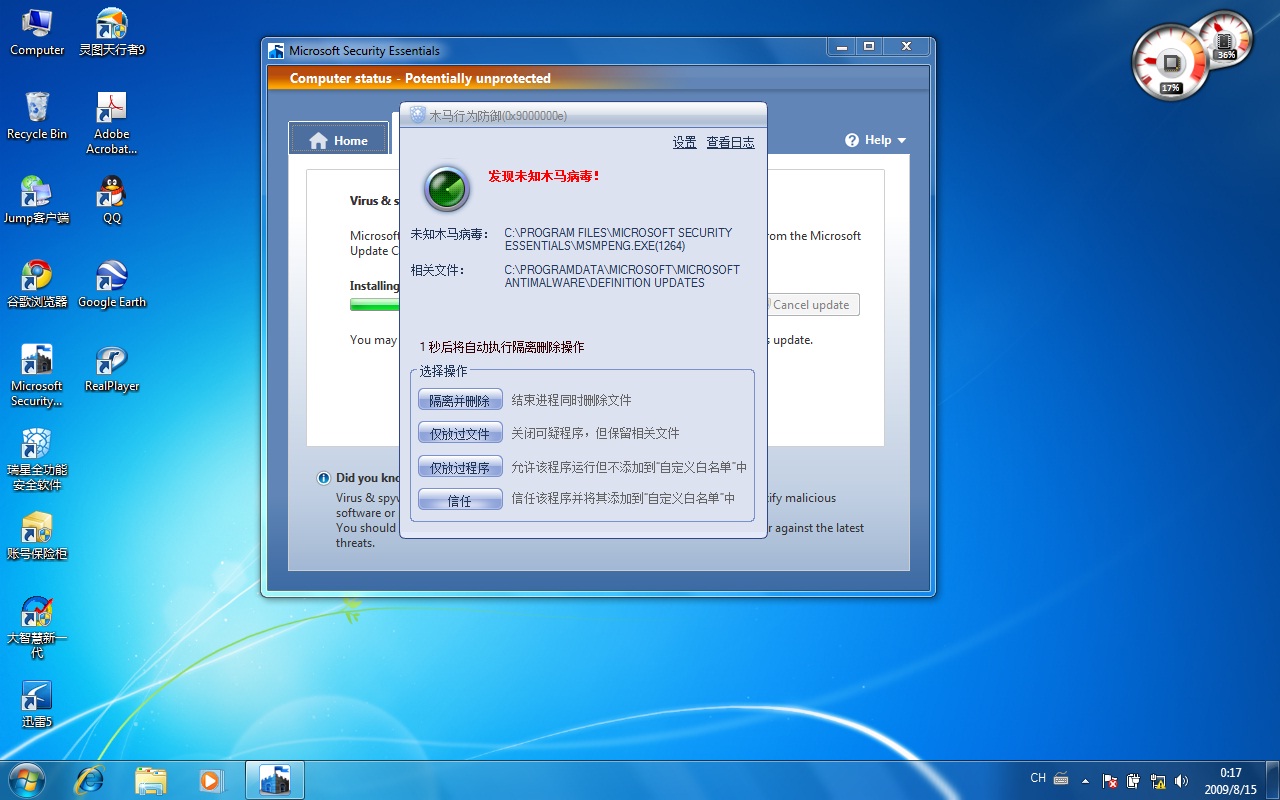Select the Adobe Acrobat desktop shortcut
Screen dimensions: 1280x800
pos(112,124)
